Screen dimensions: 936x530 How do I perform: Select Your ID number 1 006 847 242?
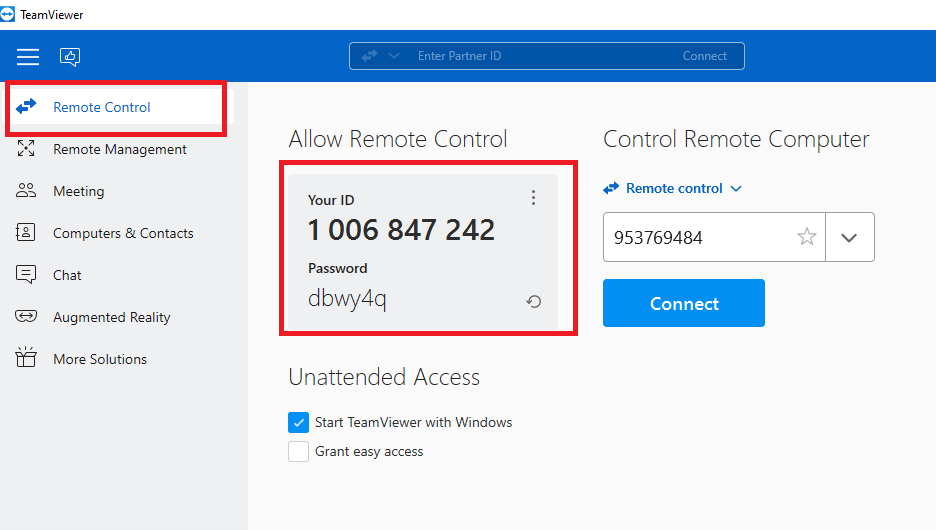(x=401, y=230)
